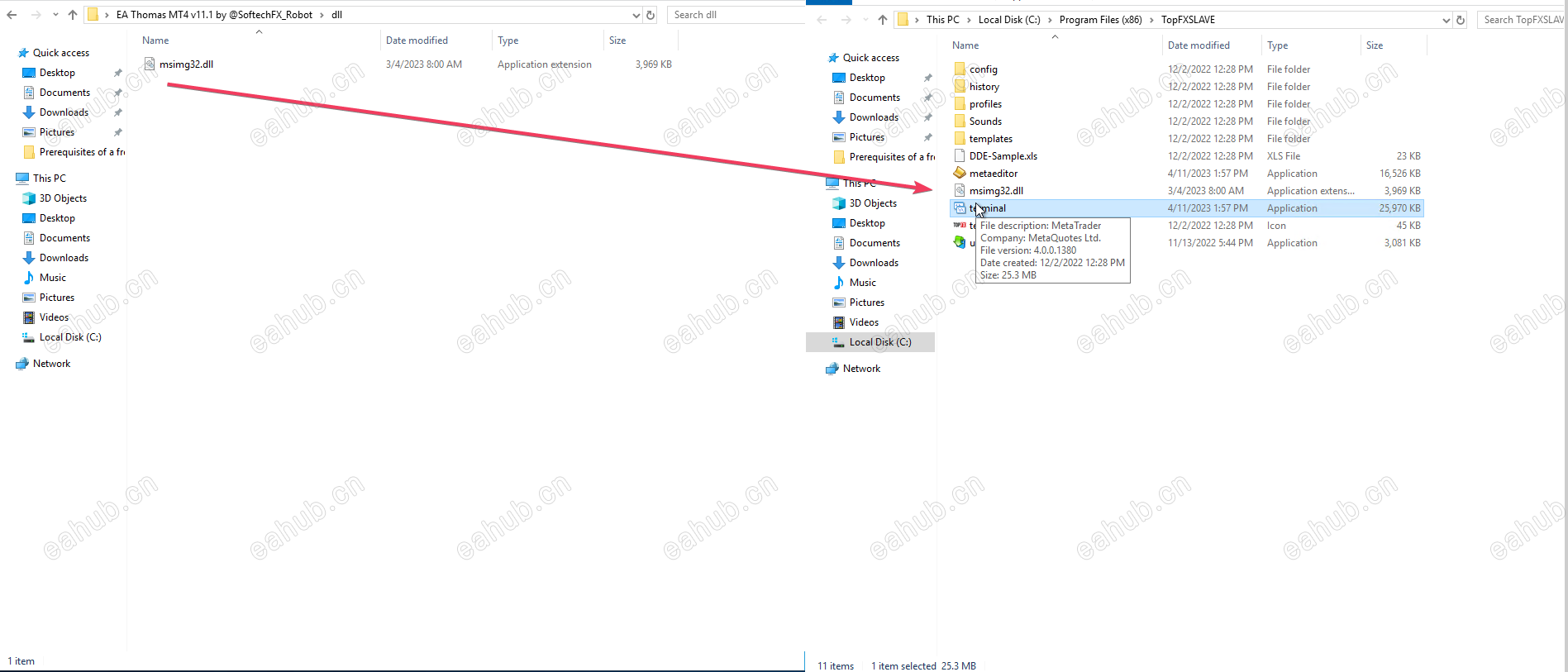Click the metaeditor application icon
This screenshot has height=672, width=1568.
(x=960, y=173)
